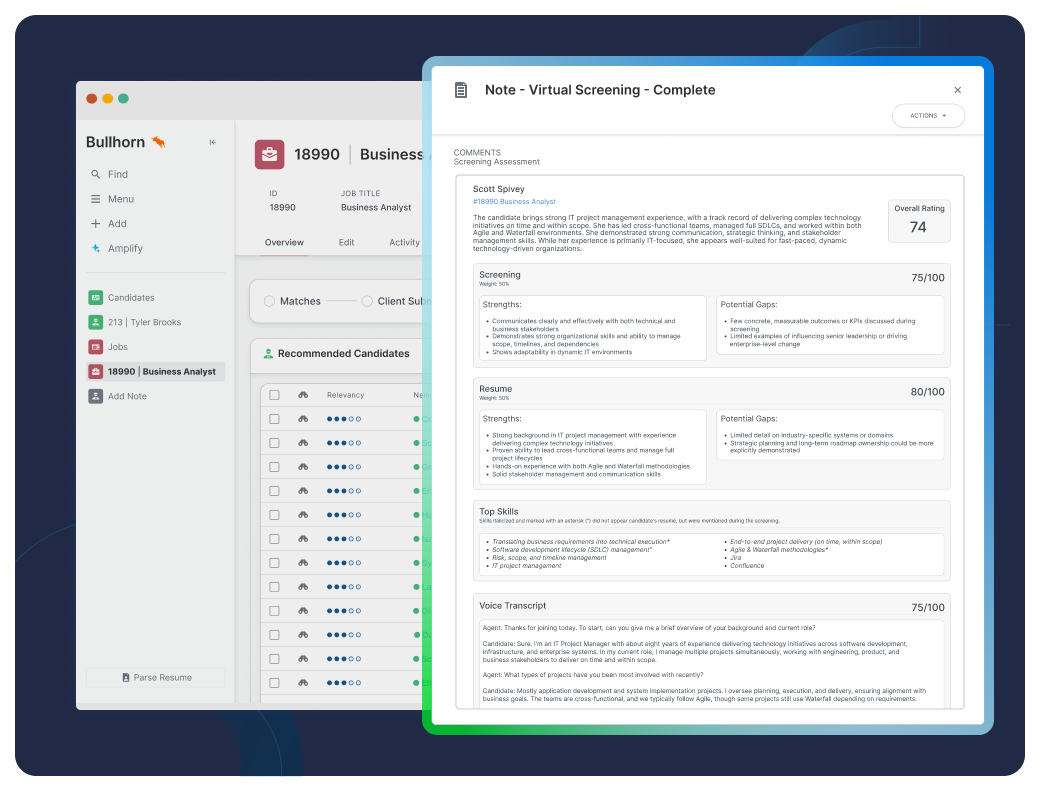The width and height of the screenshot is (1040, 790).
Task: Click the red Jobs icon in sidebar
Action: tap(96, 346)
